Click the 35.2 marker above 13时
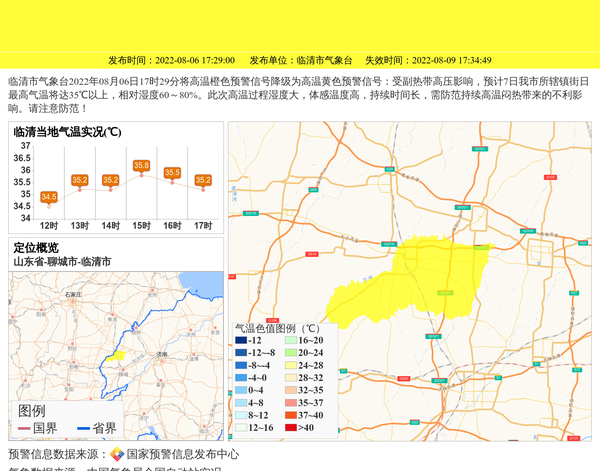The height and width of the screenshot is (471, 600). 80,180
